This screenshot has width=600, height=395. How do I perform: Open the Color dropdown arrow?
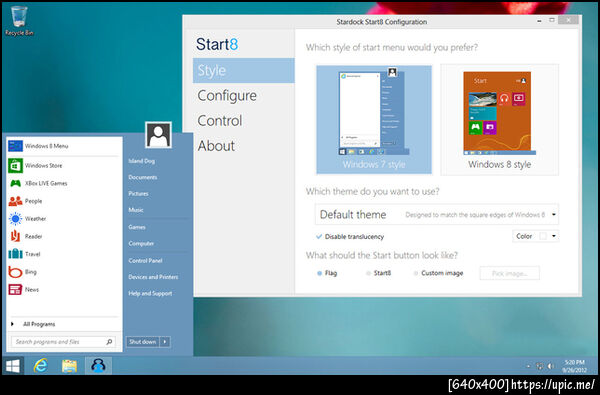pyautogui.click(x=553, y=236)
